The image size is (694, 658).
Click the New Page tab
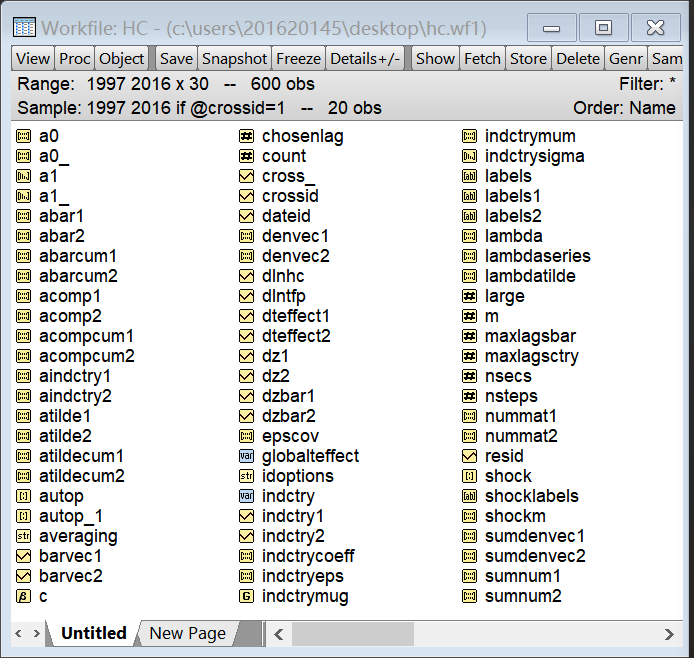(x=187, y=633)
